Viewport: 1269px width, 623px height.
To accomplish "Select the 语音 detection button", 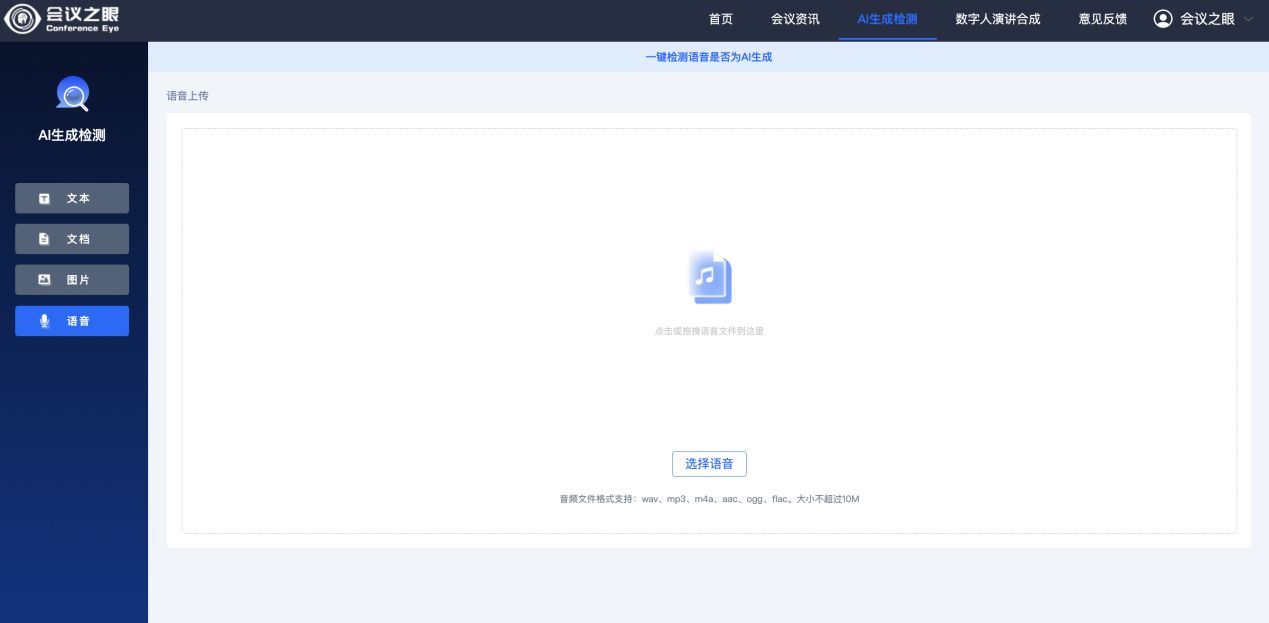I will tap(72, 321).
